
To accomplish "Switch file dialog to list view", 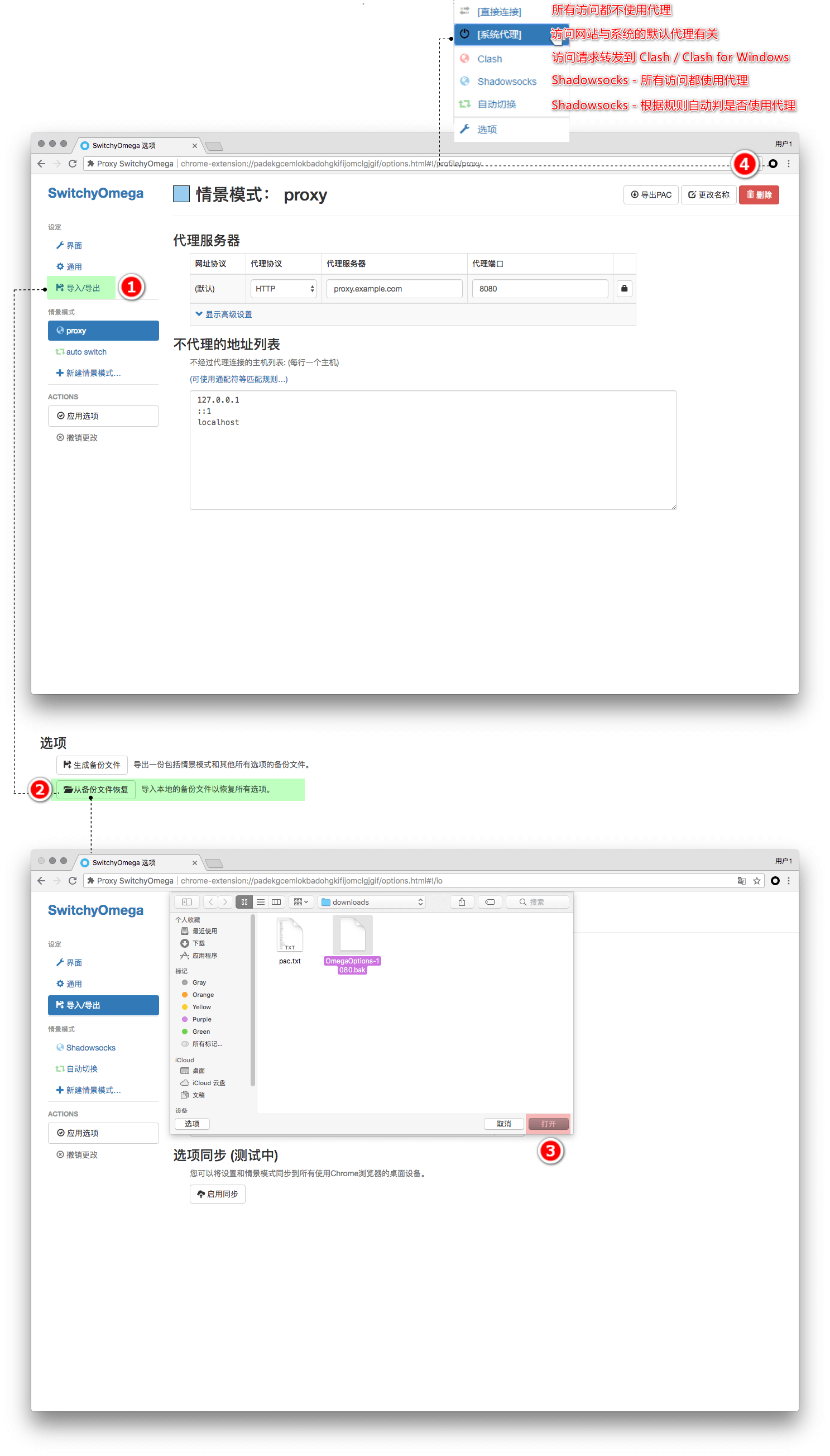I will 261,901.
